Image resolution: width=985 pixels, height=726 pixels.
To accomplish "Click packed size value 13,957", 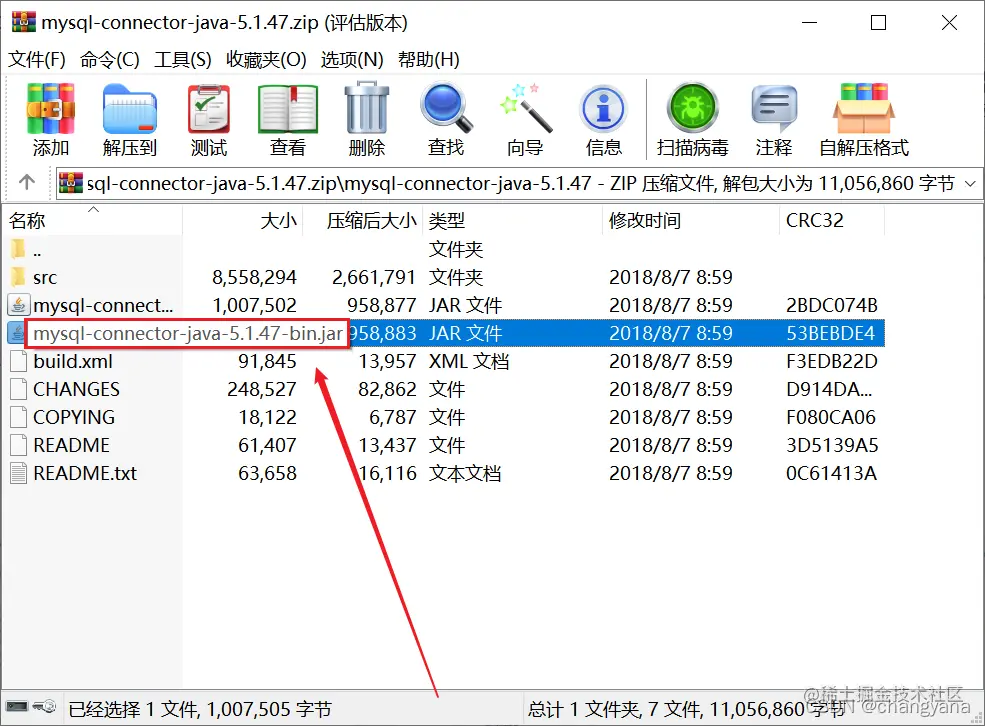I will tap(387, 361).
